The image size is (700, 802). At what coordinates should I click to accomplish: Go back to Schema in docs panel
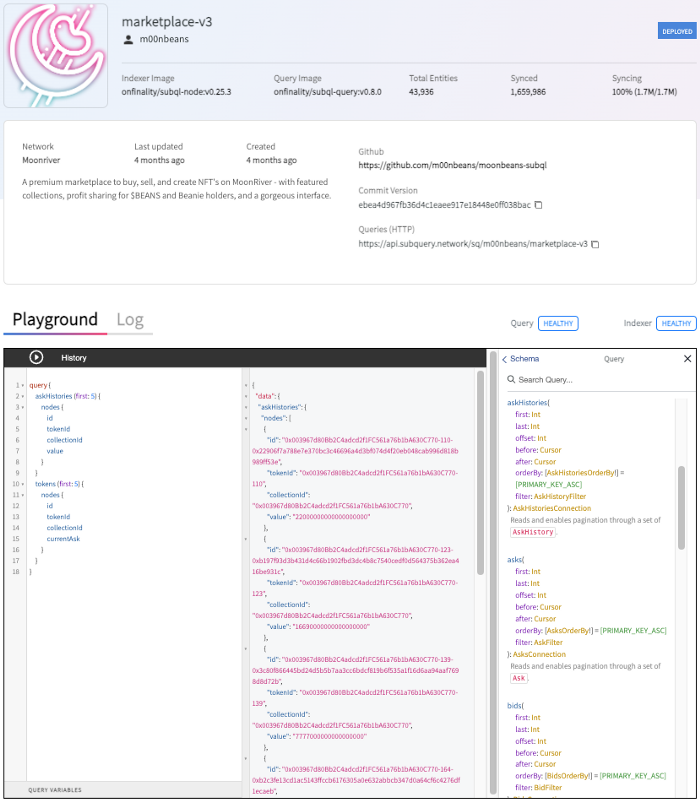click(521, 359)
